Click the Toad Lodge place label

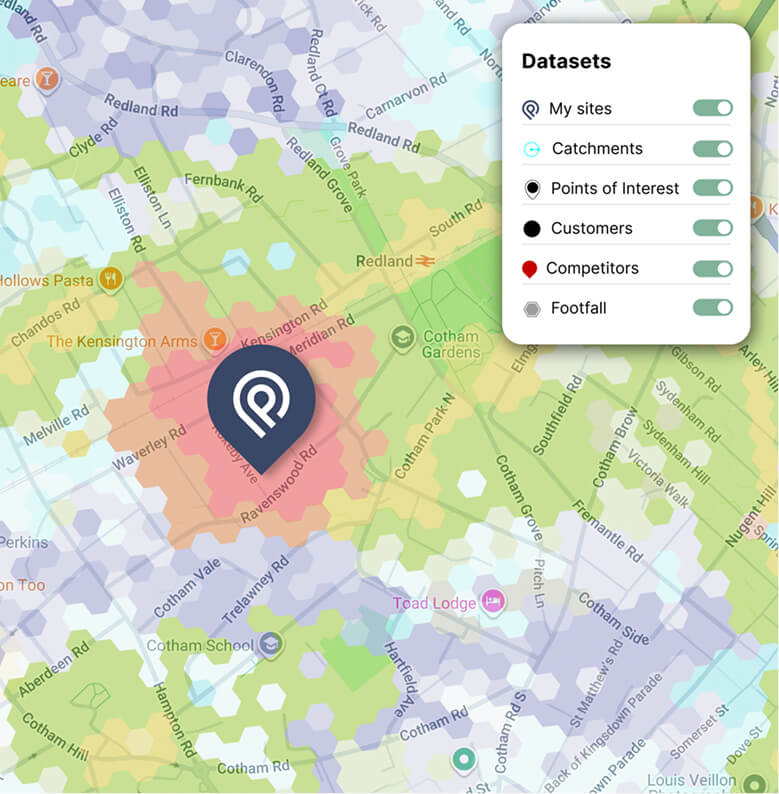(x=435, y=603)
